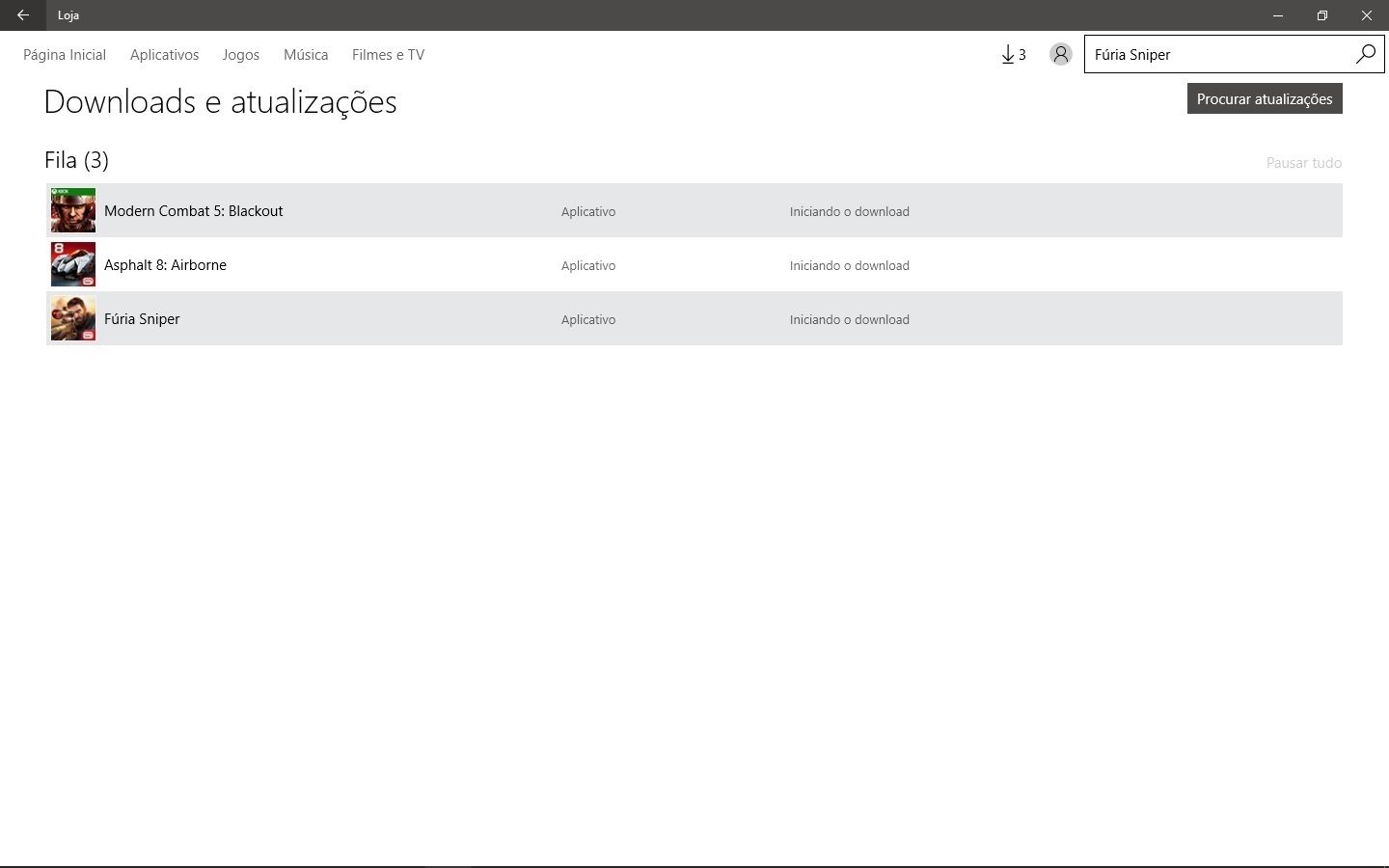This screenshot has width=1389, height=868.
Task: Open Filmes e TV section
Action: (388, 55)
